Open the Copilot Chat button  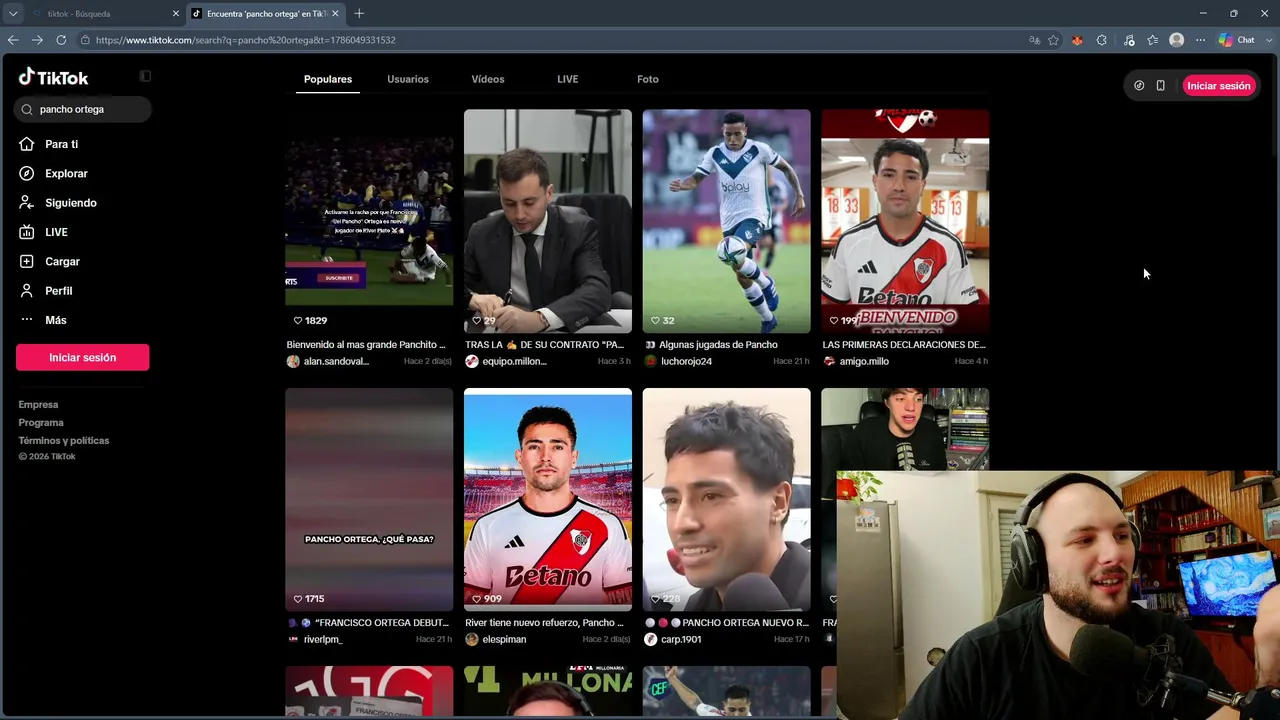(x=1237, y=40)
